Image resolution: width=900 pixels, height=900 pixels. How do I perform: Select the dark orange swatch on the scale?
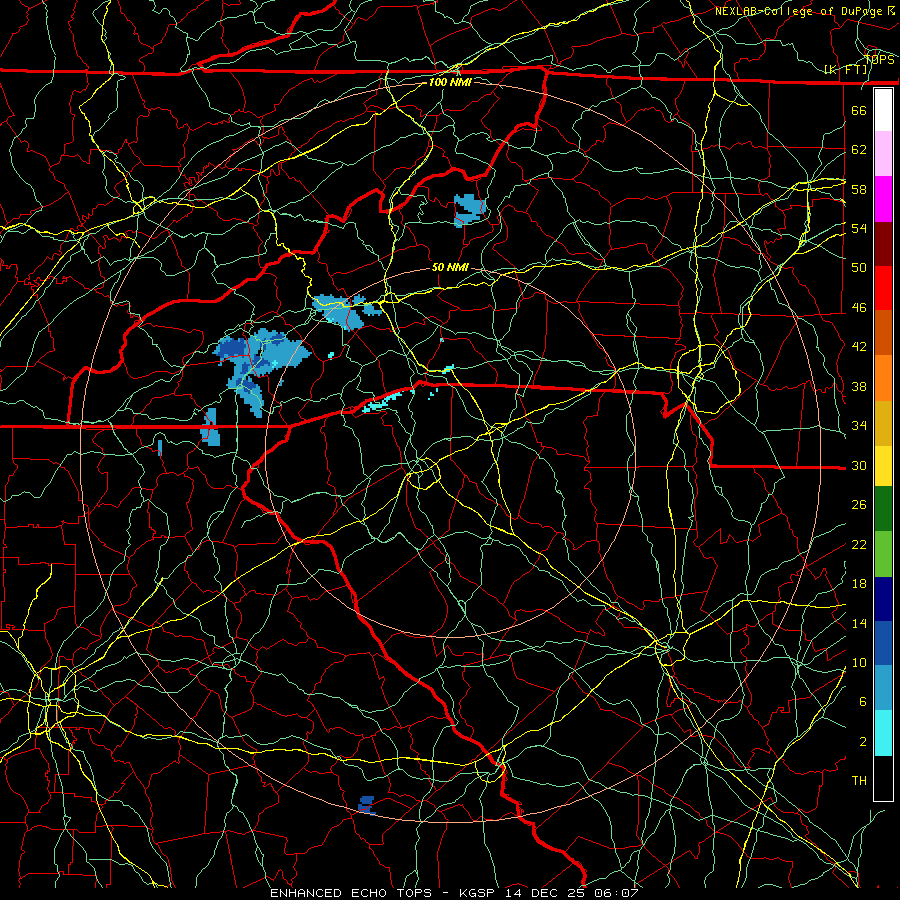pyautogui.click(x=883, y=332)
